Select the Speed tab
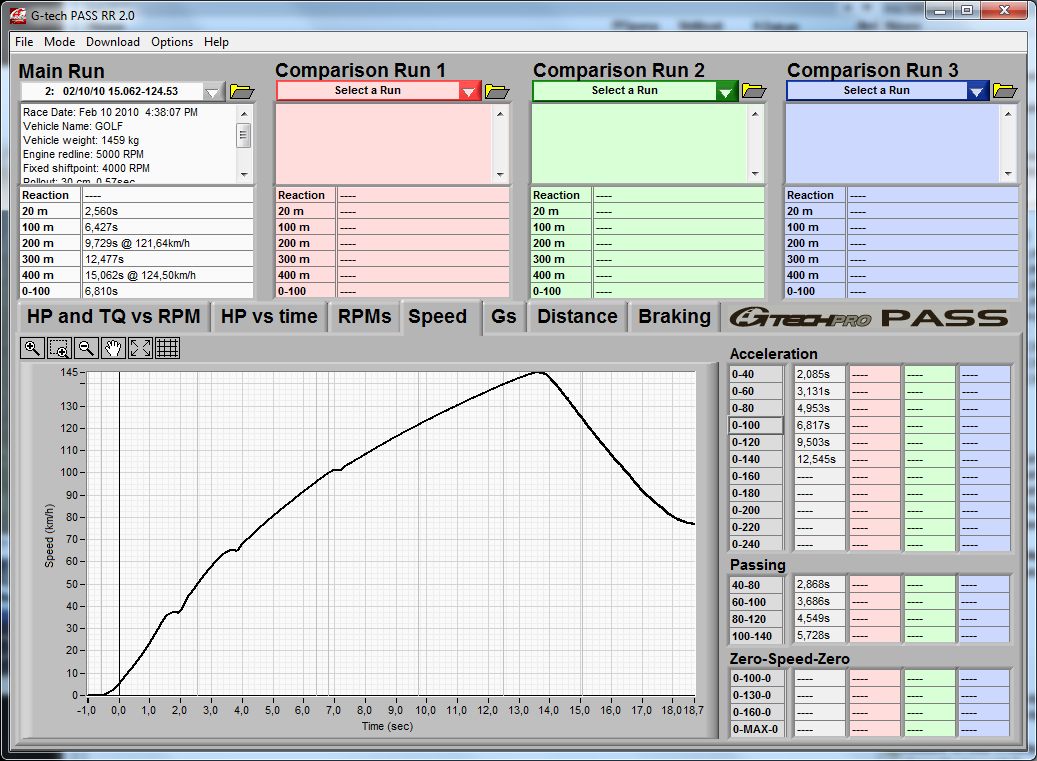 click(x=438, y=317)
